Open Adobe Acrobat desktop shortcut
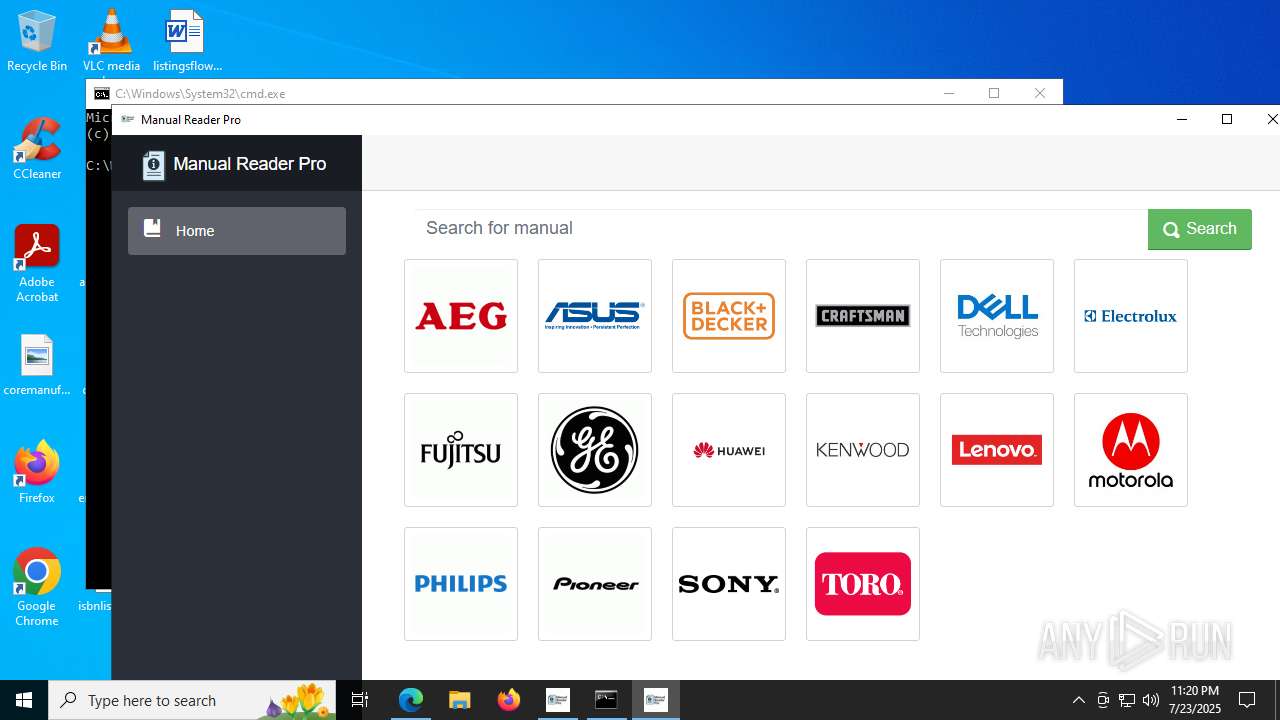This screenshot has height=720, width=1280. click(37, 264)
